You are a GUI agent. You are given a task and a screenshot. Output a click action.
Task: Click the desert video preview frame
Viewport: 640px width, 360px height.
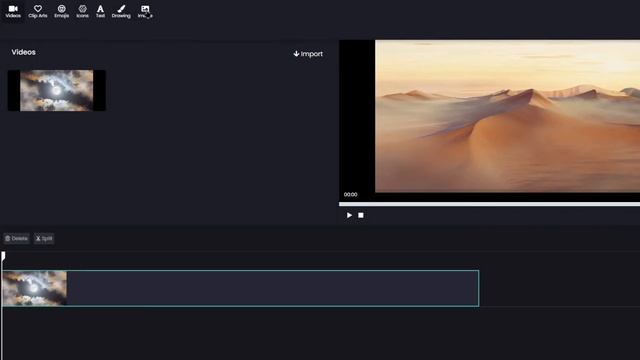507,116
